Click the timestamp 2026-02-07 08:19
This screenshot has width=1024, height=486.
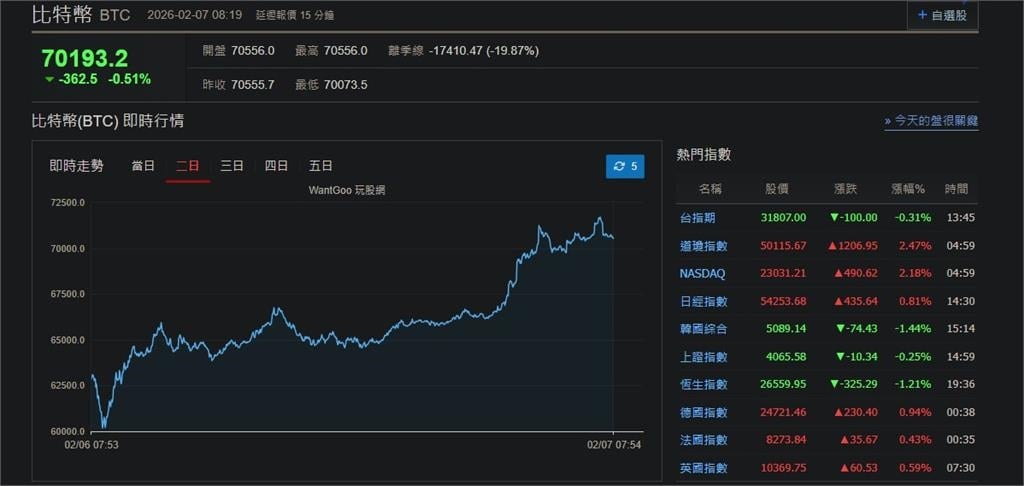195,15
